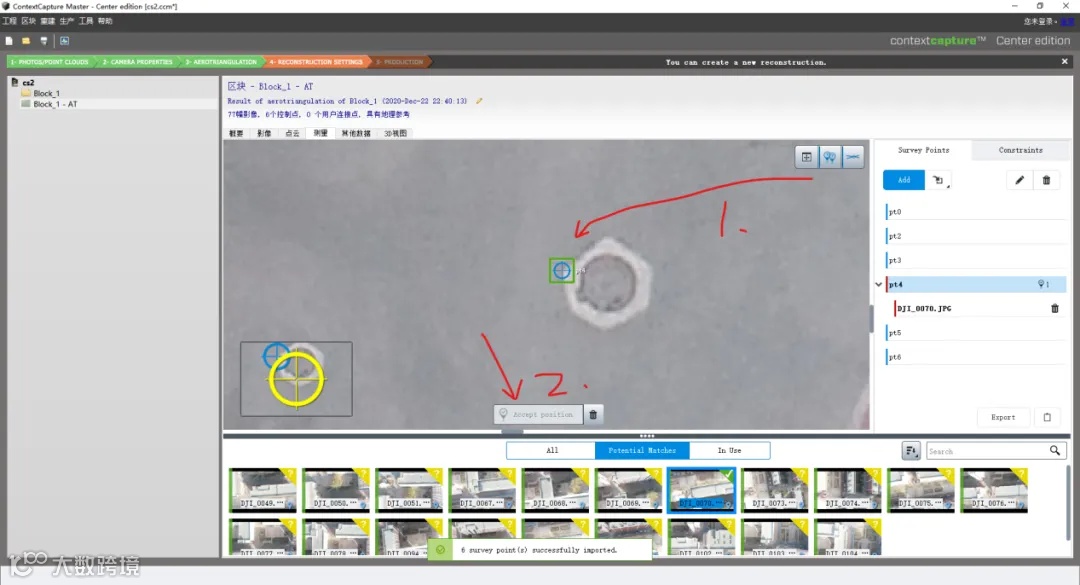Open an existing project via the folder icon

click(x=26, y=41)
